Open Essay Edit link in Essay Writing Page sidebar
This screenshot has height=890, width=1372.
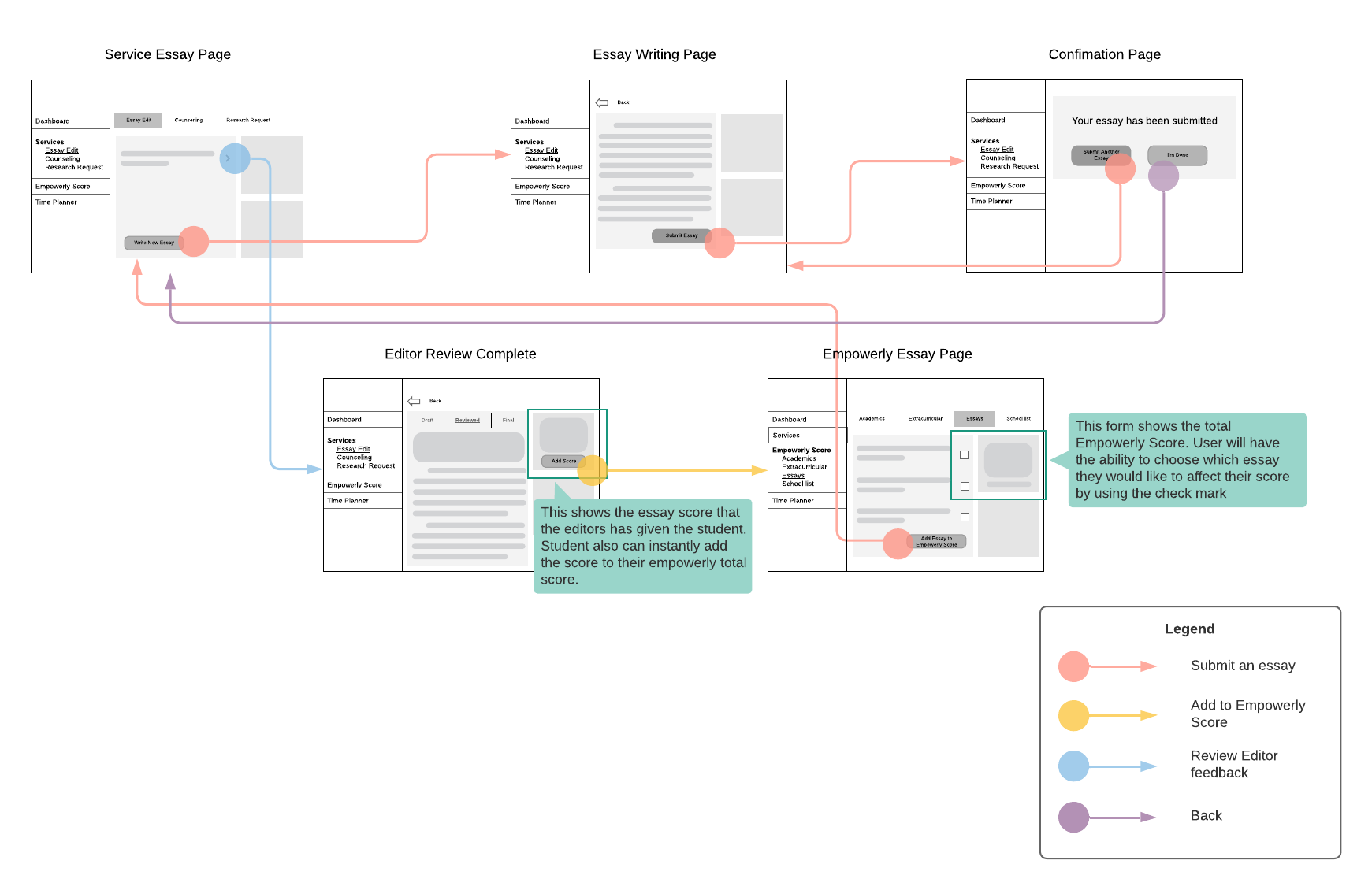coord(541,150)
